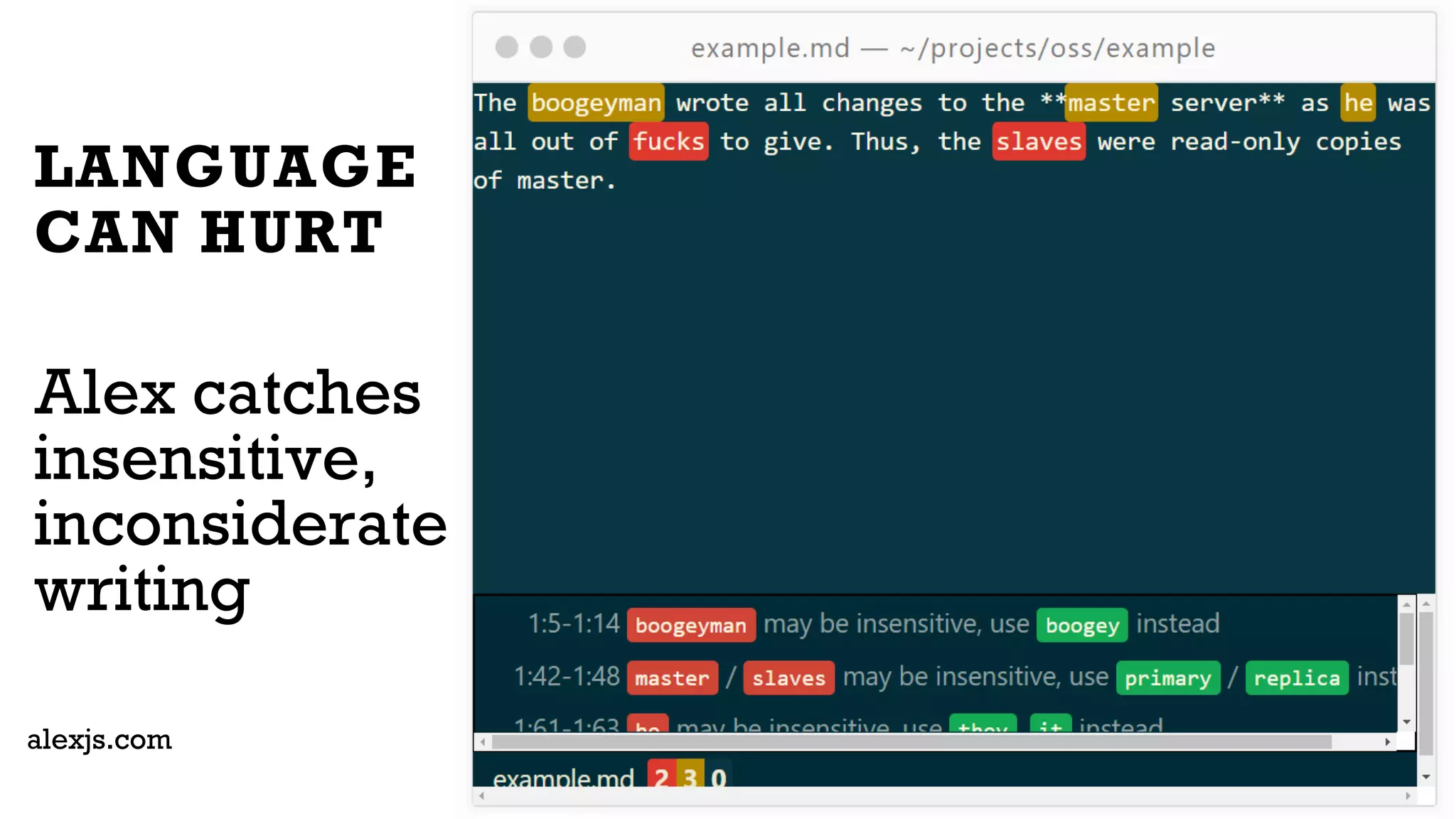Click the third gray window control circle
This screenshot has height=819, width=1456.
[574, 47]
